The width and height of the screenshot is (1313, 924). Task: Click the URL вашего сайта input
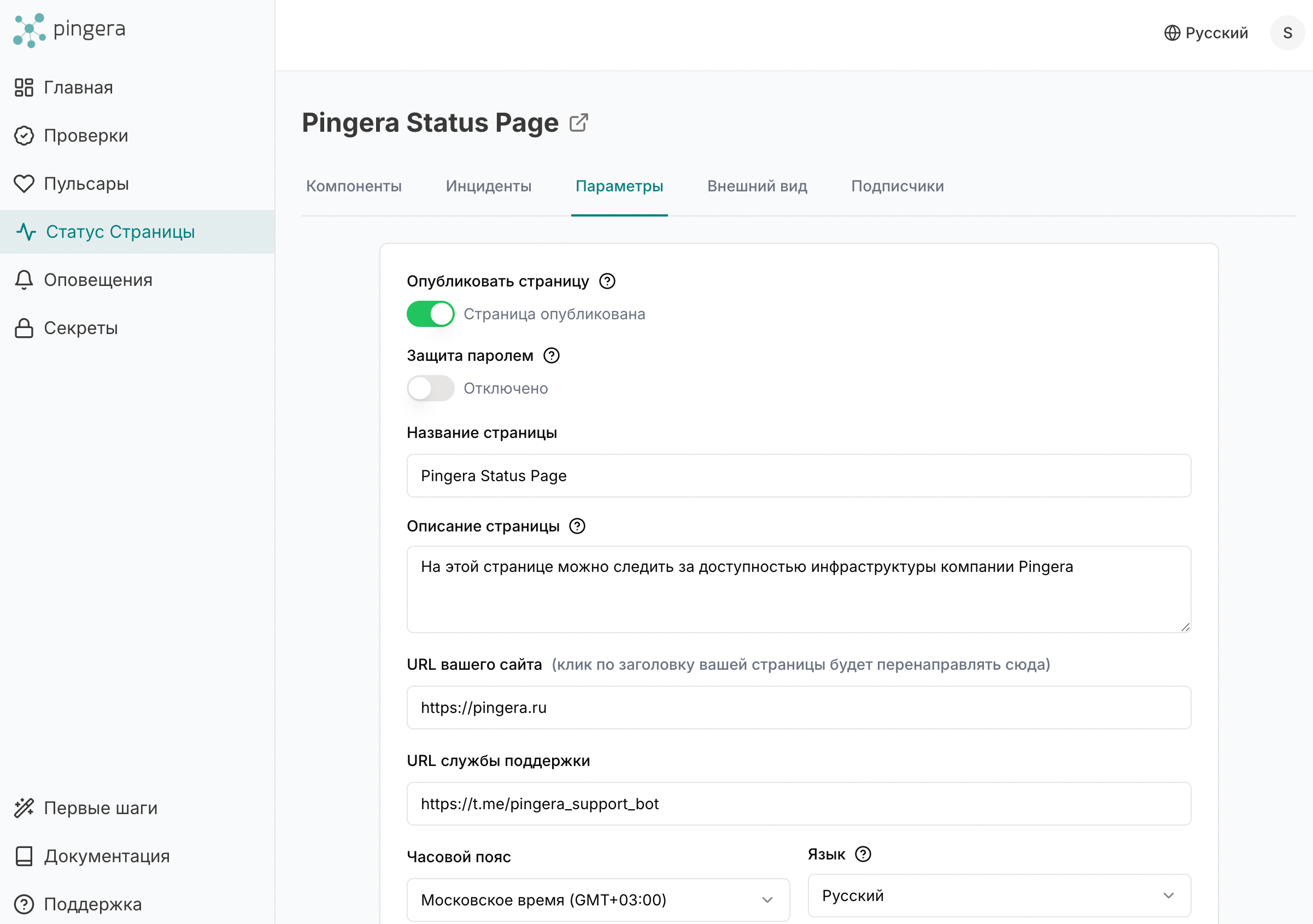(799, 707)
